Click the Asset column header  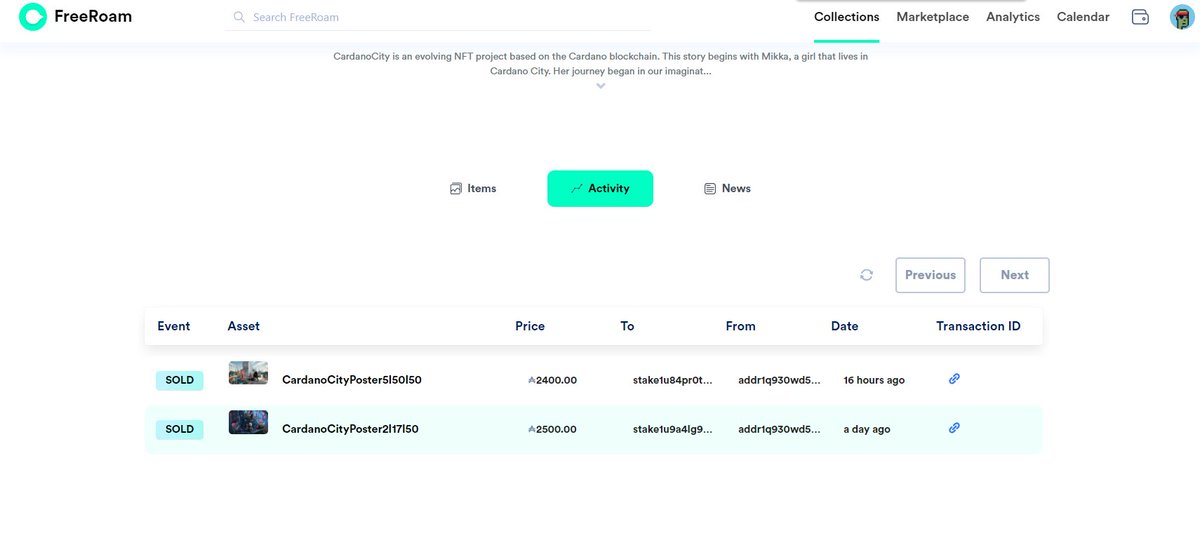[x=244, y=326]
